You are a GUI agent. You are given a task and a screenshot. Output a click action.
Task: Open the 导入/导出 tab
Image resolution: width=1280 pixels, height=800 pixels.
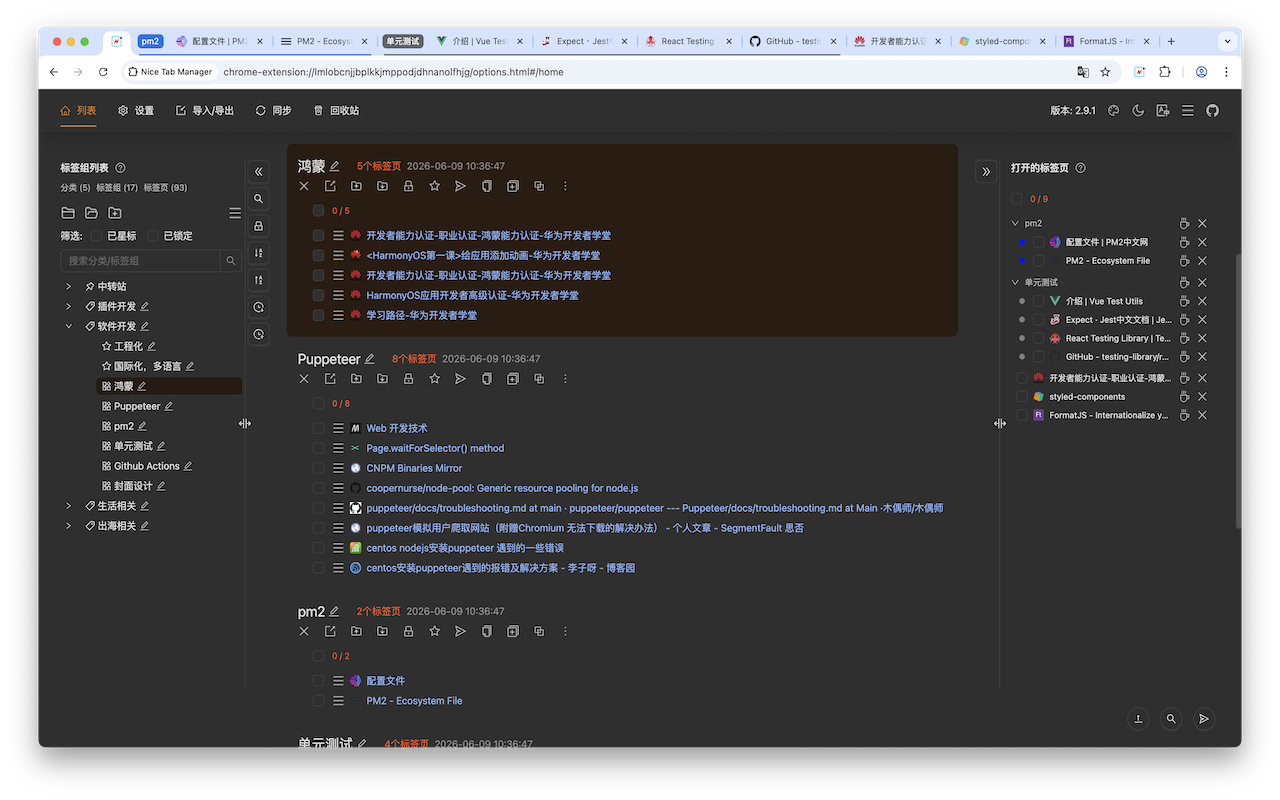pos(205,111)
